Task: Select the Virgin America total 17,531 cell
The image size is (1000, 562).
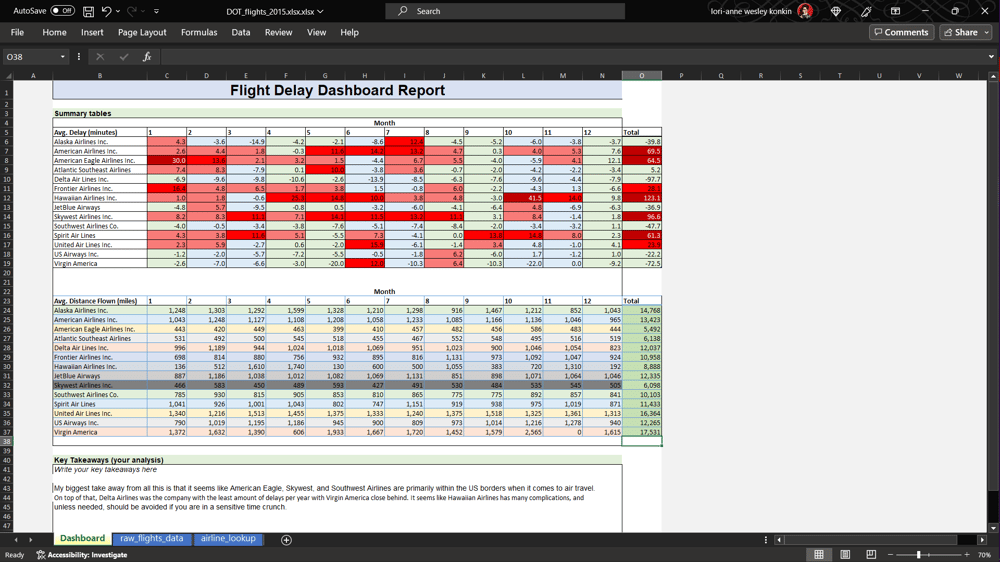Action: coord(642,432)
